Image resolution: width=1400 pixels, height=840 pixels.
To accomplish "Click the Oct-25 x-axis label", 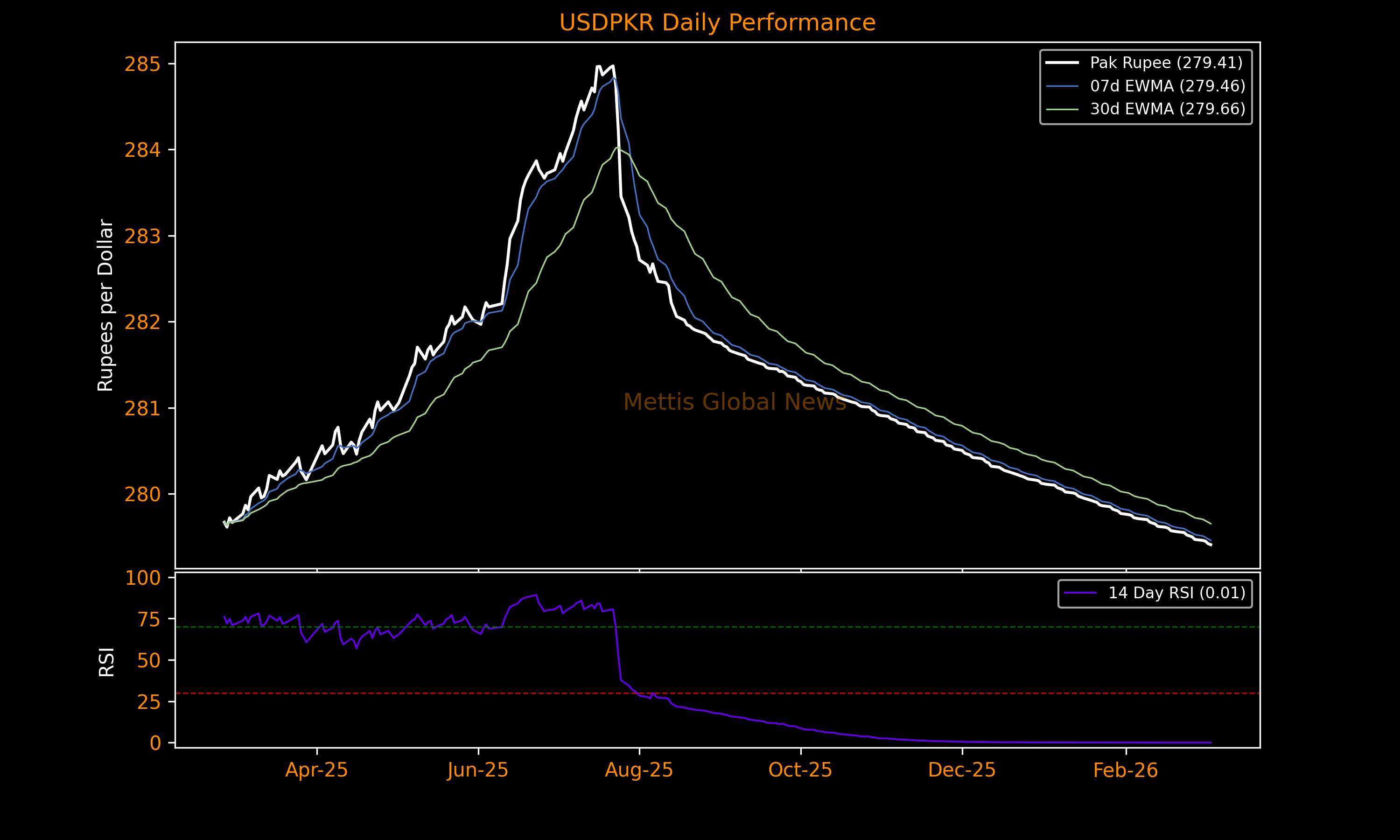I will pyautogui.click(x=800, y=770).
